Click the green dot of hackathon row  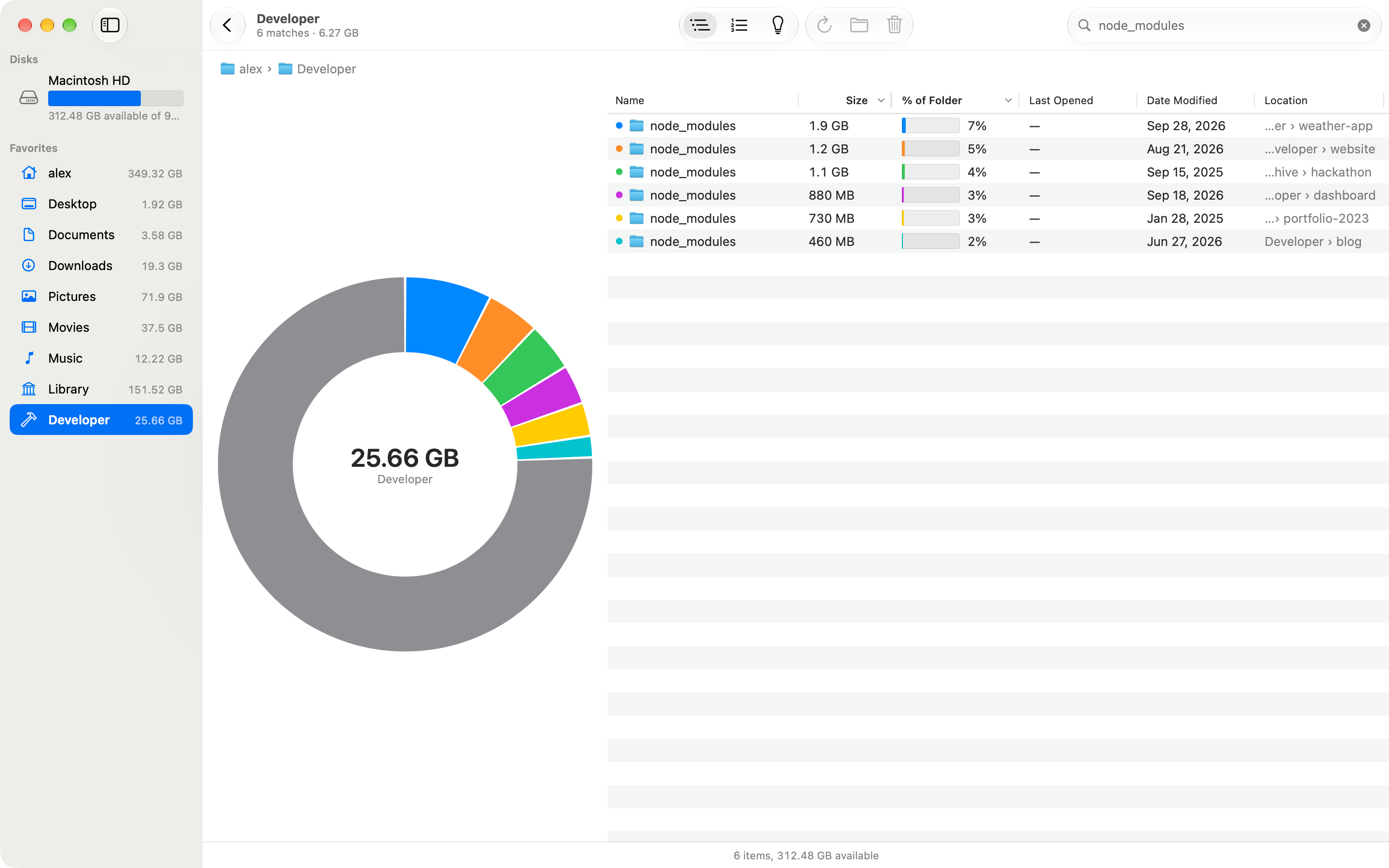tap(619, 172)
